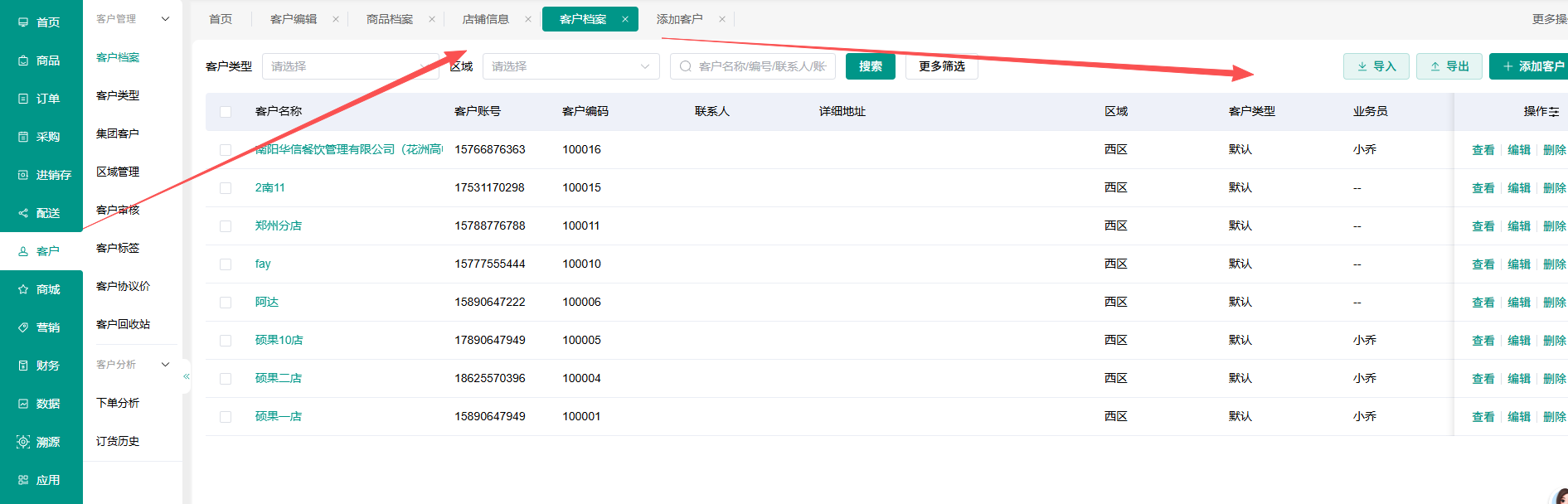Go to 客户类型 in the submenu
Viewport: 1568px width, 504px height.
click(x=118, y=95)
